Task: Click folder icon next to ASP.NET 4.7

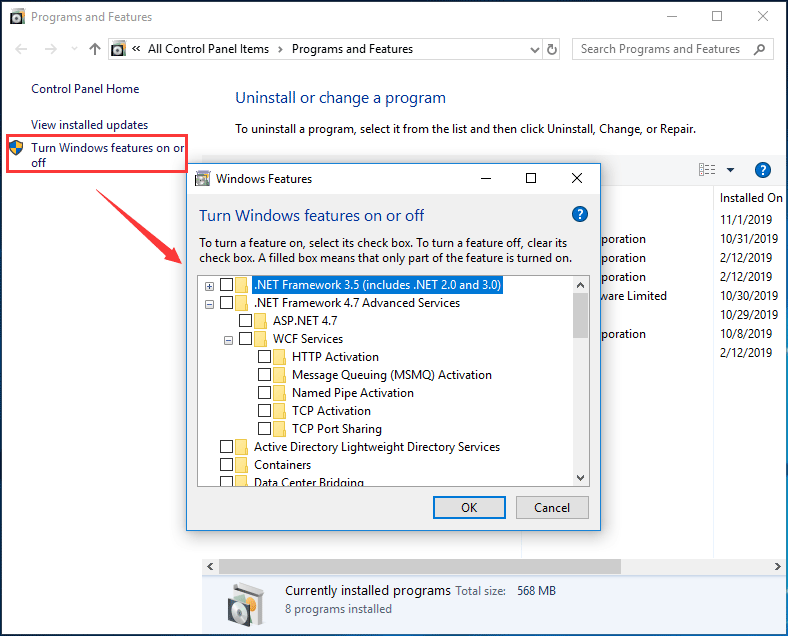Action: (x=260, y=321)
